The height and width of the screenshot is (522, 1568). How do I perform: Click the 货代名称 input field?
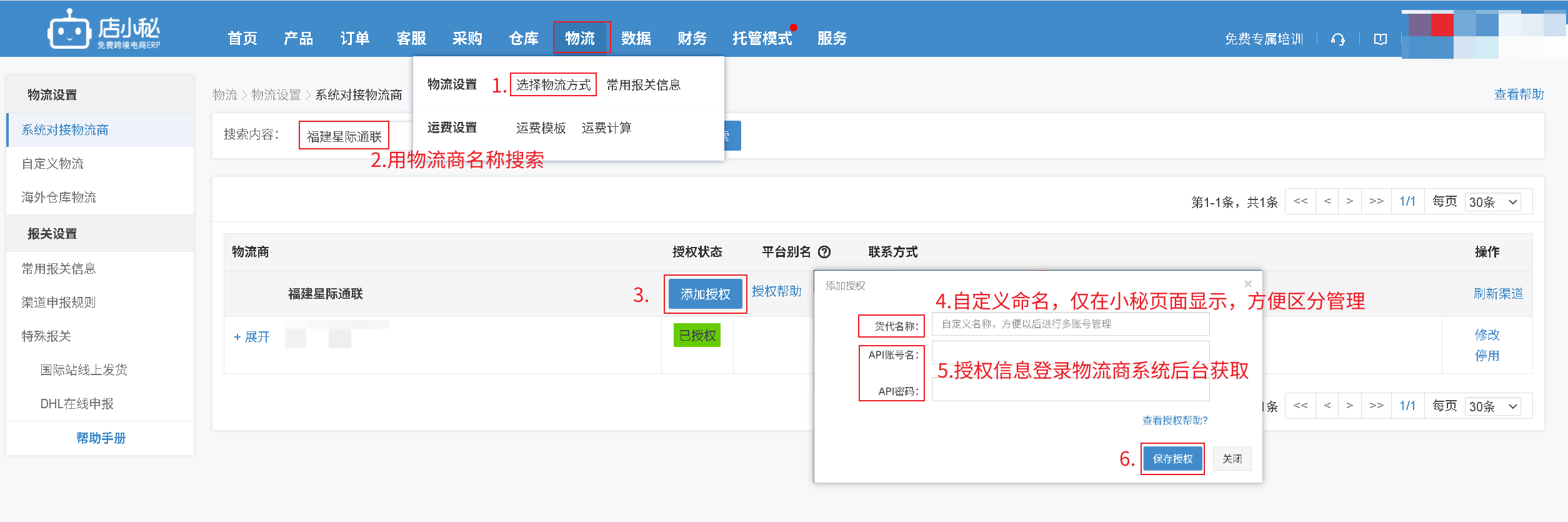(1070, 324)
